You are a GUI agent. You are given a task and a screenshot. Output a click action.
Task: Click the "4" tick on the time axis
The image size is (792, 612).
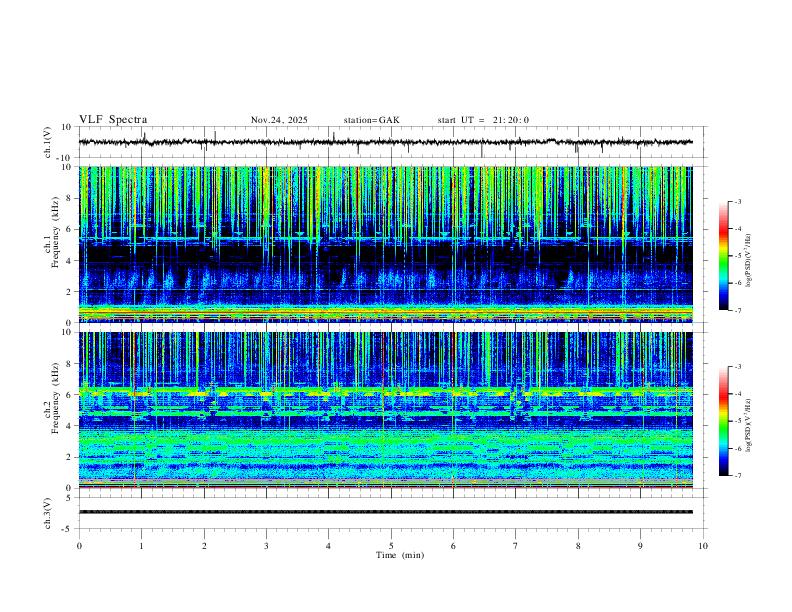coord(328,546)
